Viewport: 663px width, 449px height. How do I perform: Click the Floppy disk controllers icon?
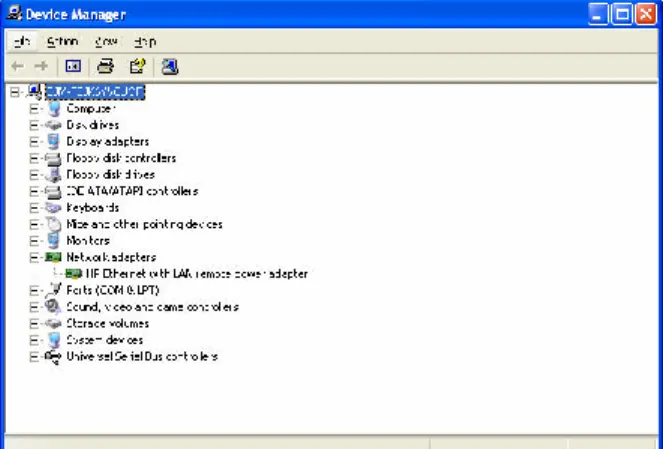53,158
